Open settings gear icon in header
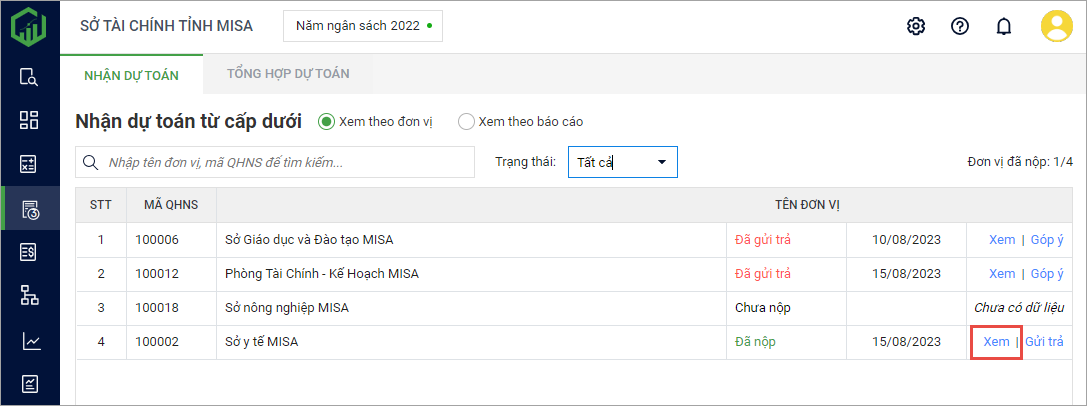The height and width of the screenshot is (406, 1087). 915,26
